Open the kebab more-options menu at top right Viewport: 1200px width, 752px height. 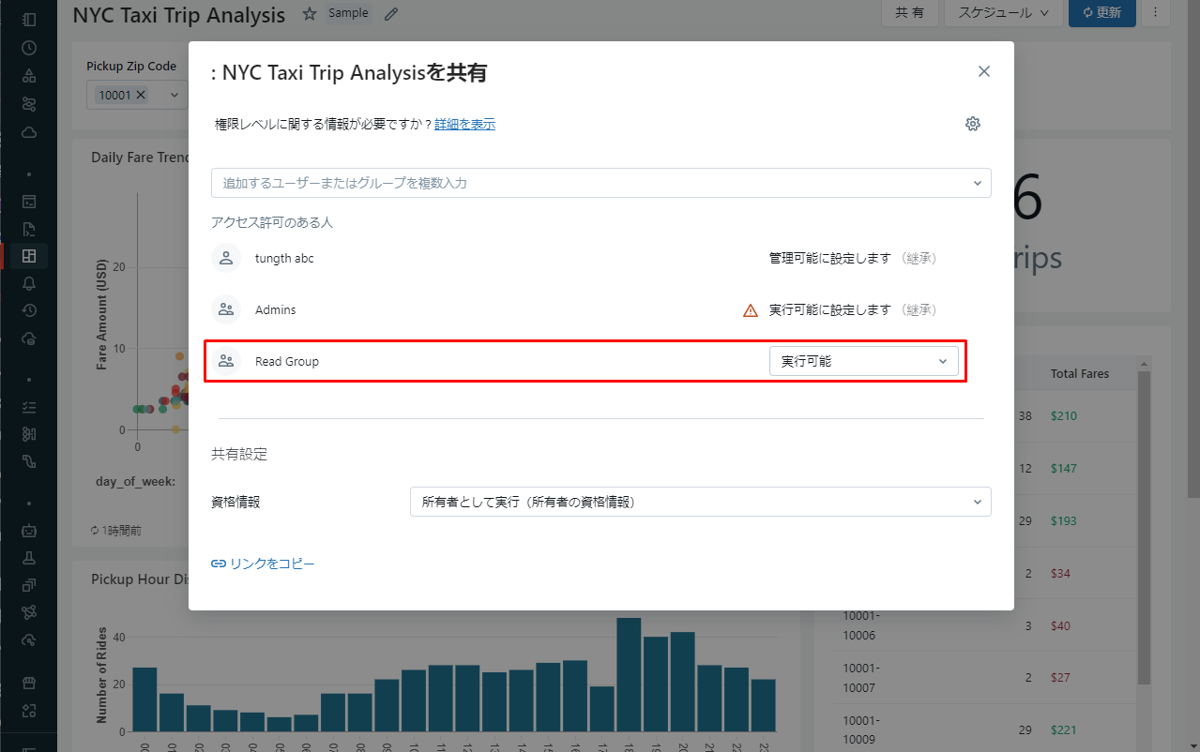coord(1156,13)
